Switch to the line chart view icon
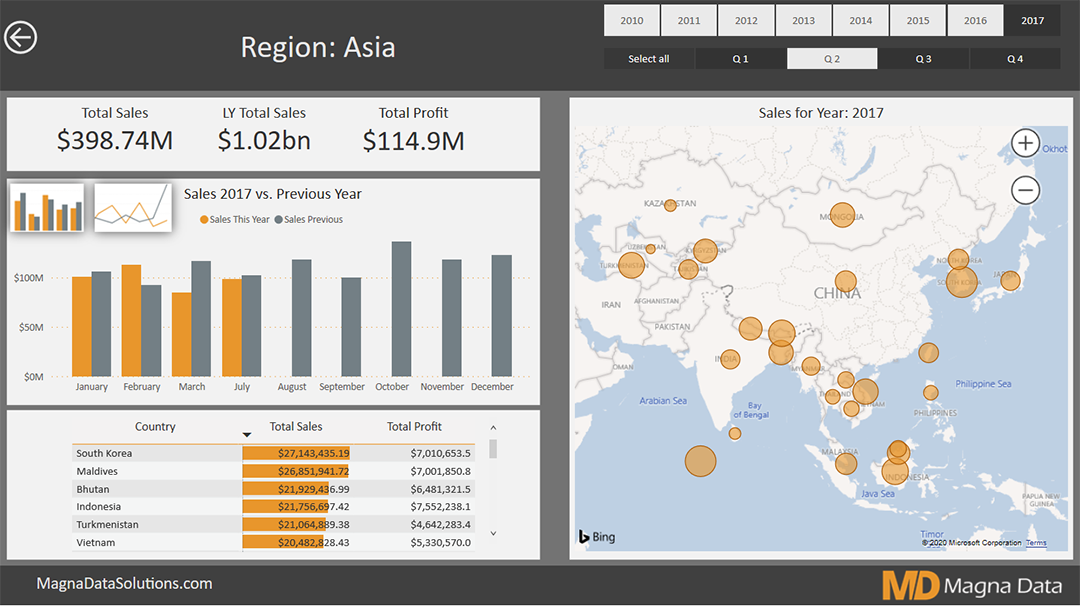Viewport: 1080px width, 606px height. [x=133, y=207]
